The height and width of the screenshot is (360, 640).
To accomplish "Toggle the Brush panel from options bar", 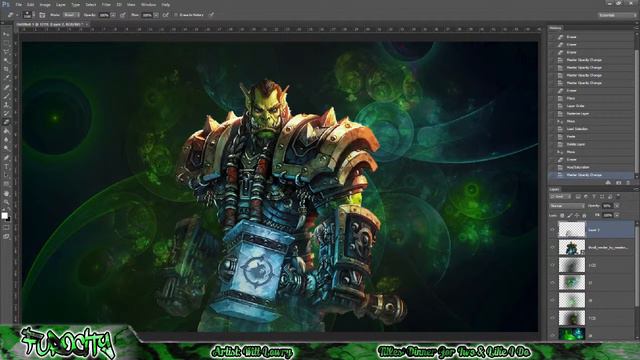I will [42, 15].
